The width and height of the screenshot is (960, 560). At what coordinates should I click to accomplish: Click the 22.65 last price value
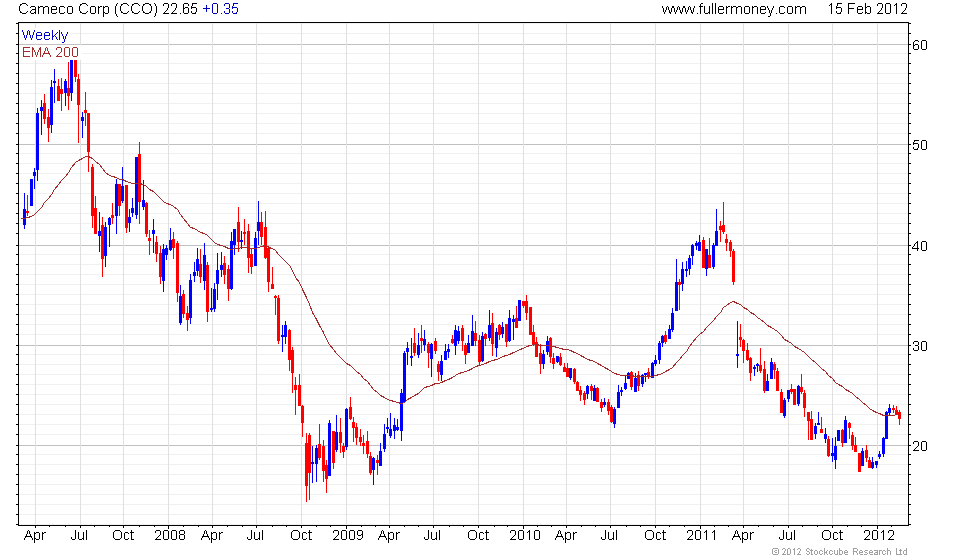tap(180, 9)
